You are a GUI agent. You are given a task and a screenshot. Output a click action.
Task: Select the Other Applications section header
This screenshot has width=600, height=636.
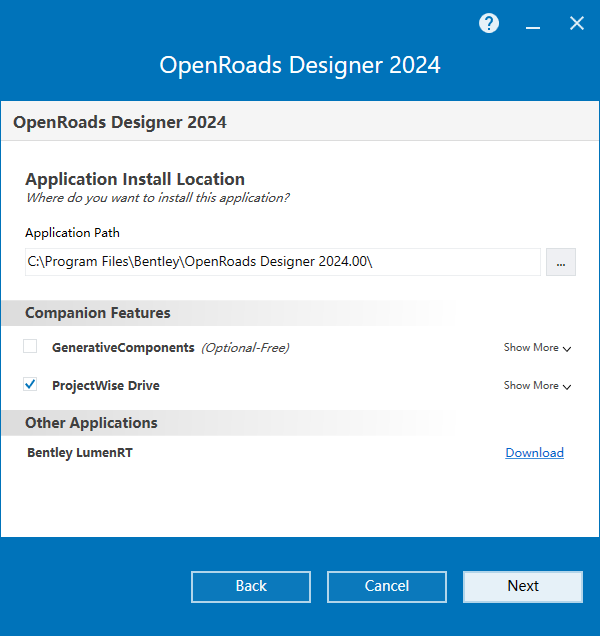click(91, 423)
